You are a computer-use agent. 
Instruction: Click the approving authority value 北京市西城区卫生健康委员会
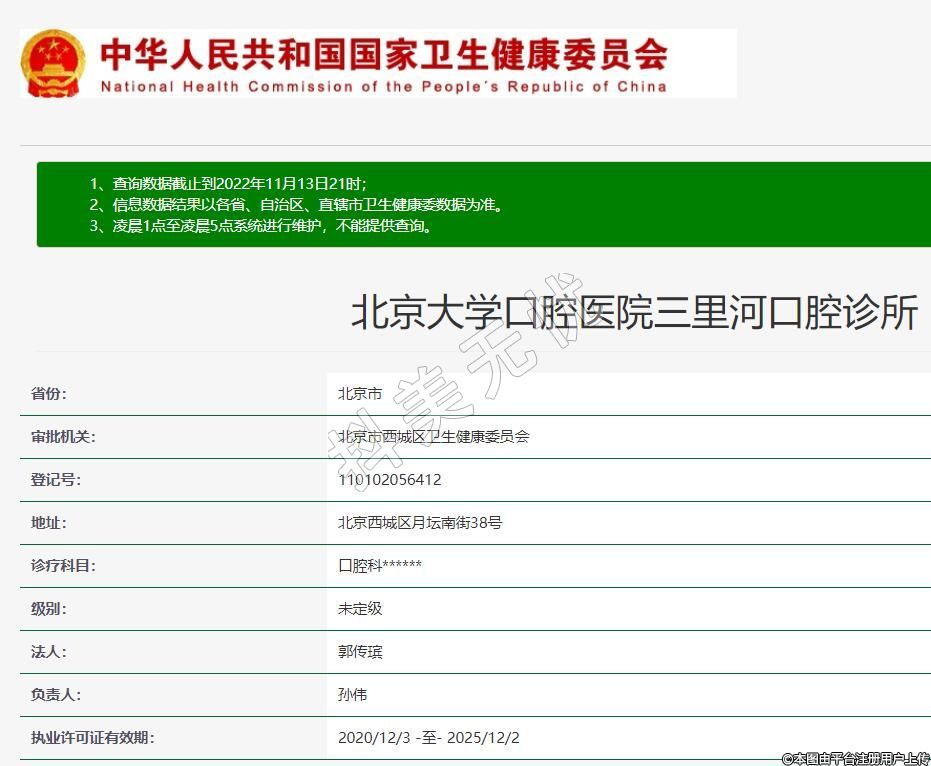click(433, 437)
